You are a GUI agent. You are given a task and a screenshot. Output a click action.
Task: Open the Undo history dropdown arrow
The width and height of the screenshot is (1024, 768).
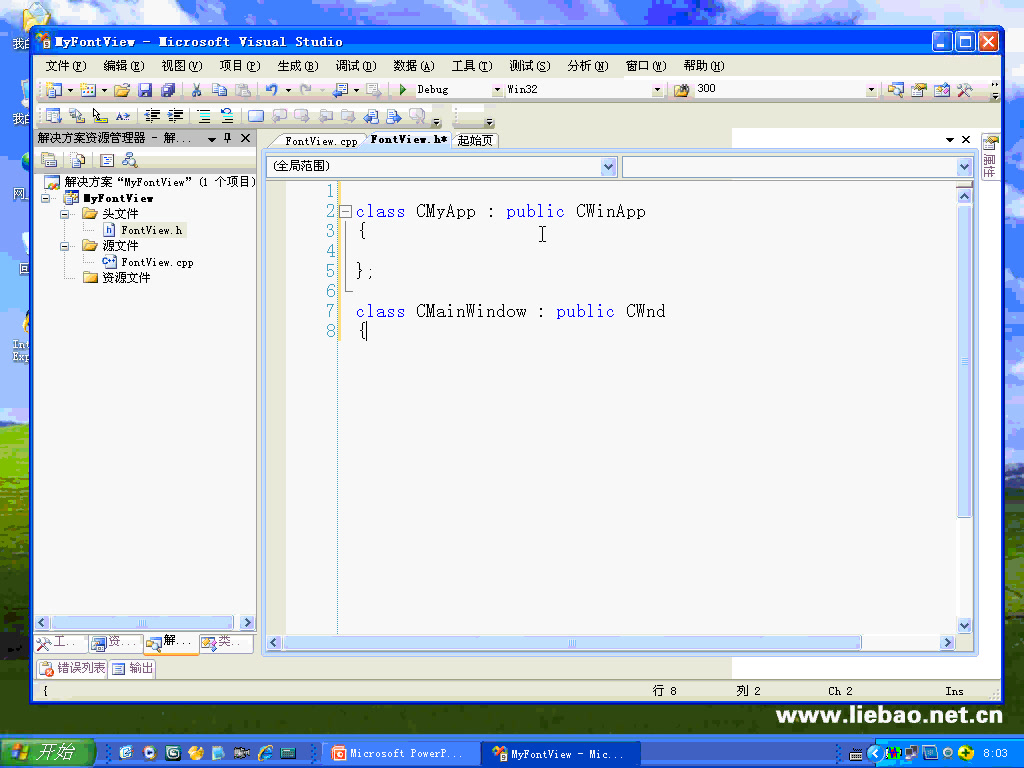point(288,91)
